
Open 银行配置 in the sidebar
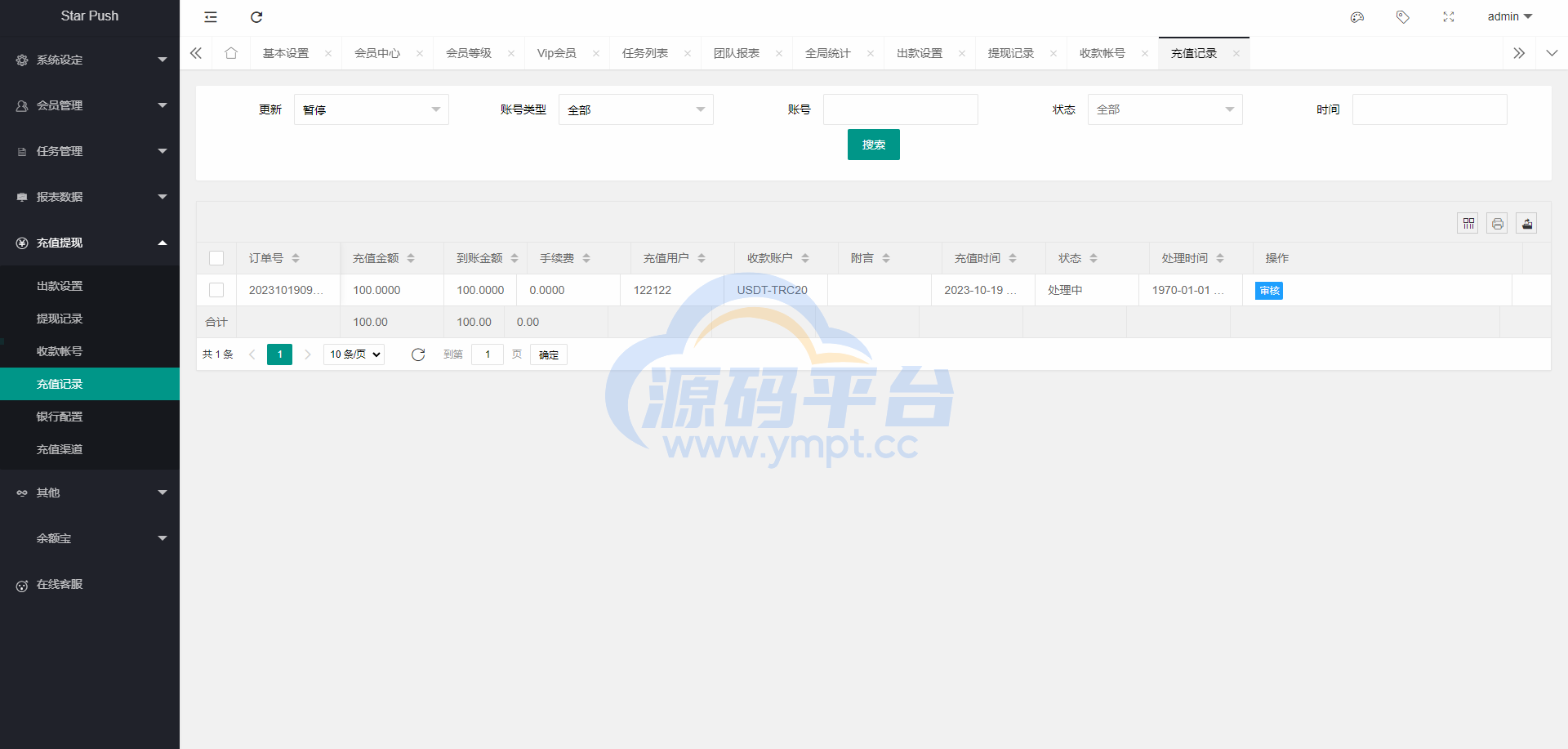(x=90, y=417)
